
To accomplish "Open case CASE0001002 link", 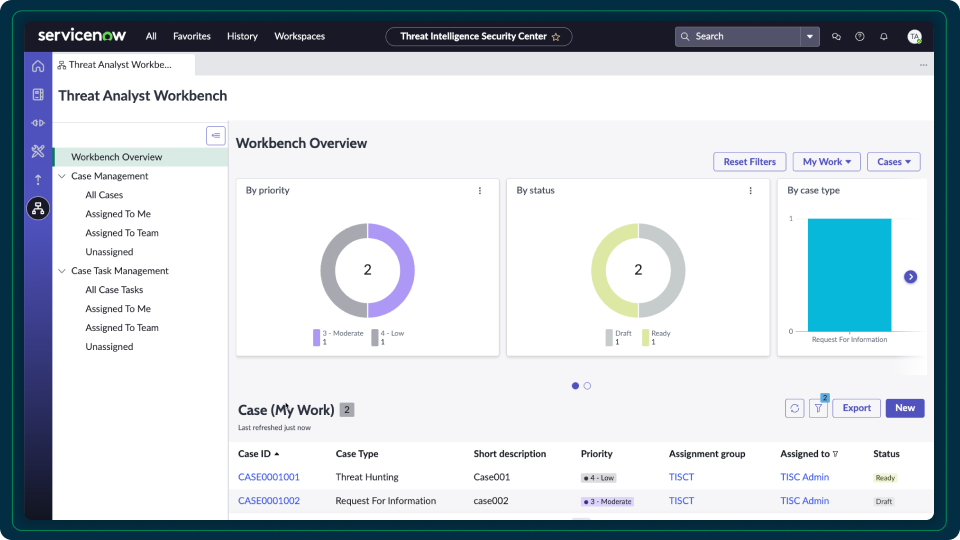I will [269, 501].
